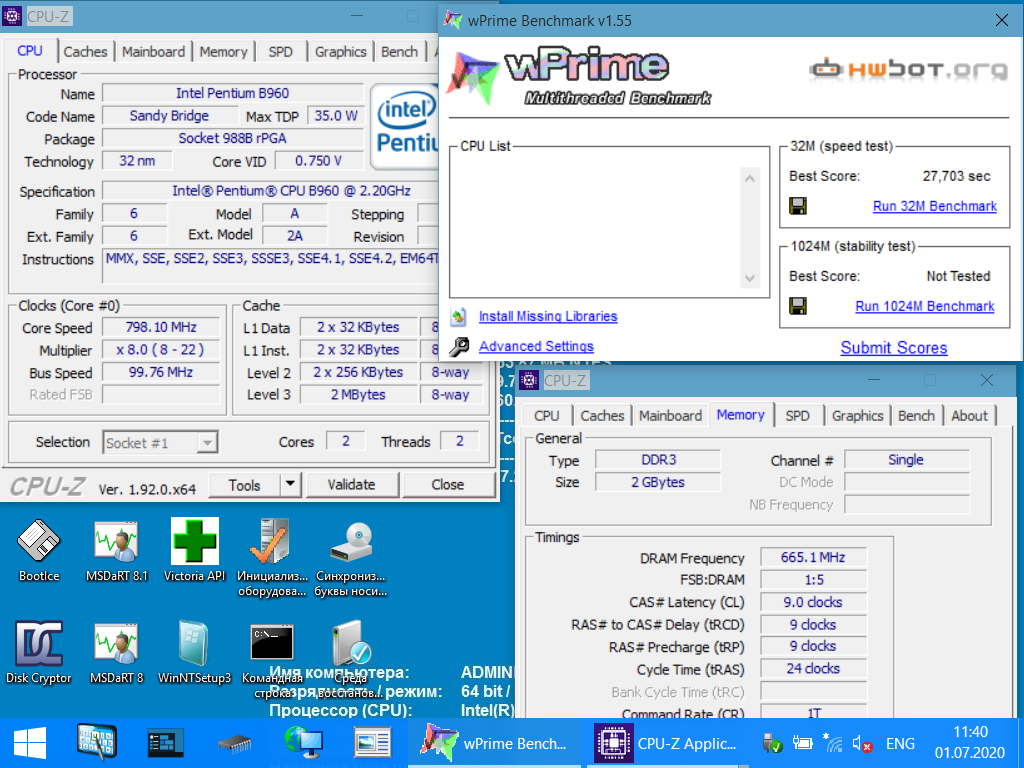
Task: Switch to CPU tab in memory CPU-Z window
Action: point(547,416)
